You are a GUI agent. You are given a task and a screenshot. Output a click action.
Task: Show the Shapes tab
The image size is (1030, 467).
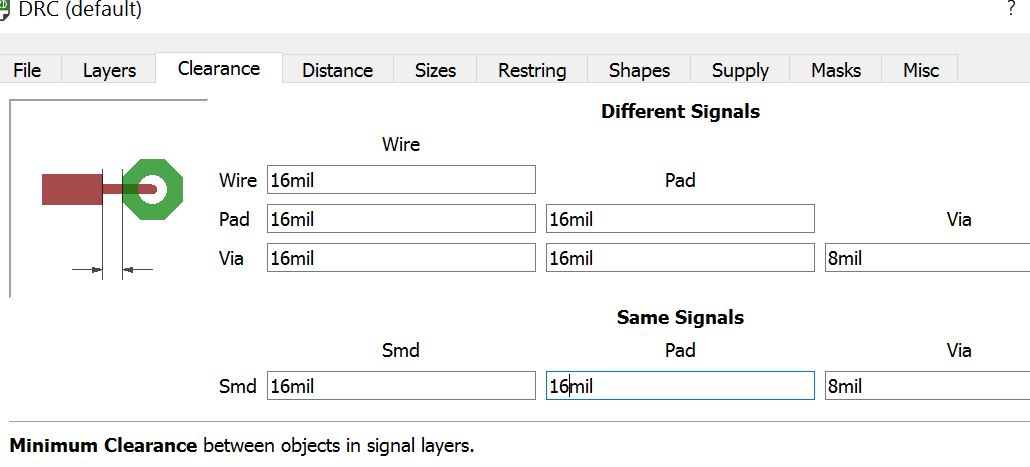pos(639,70)
